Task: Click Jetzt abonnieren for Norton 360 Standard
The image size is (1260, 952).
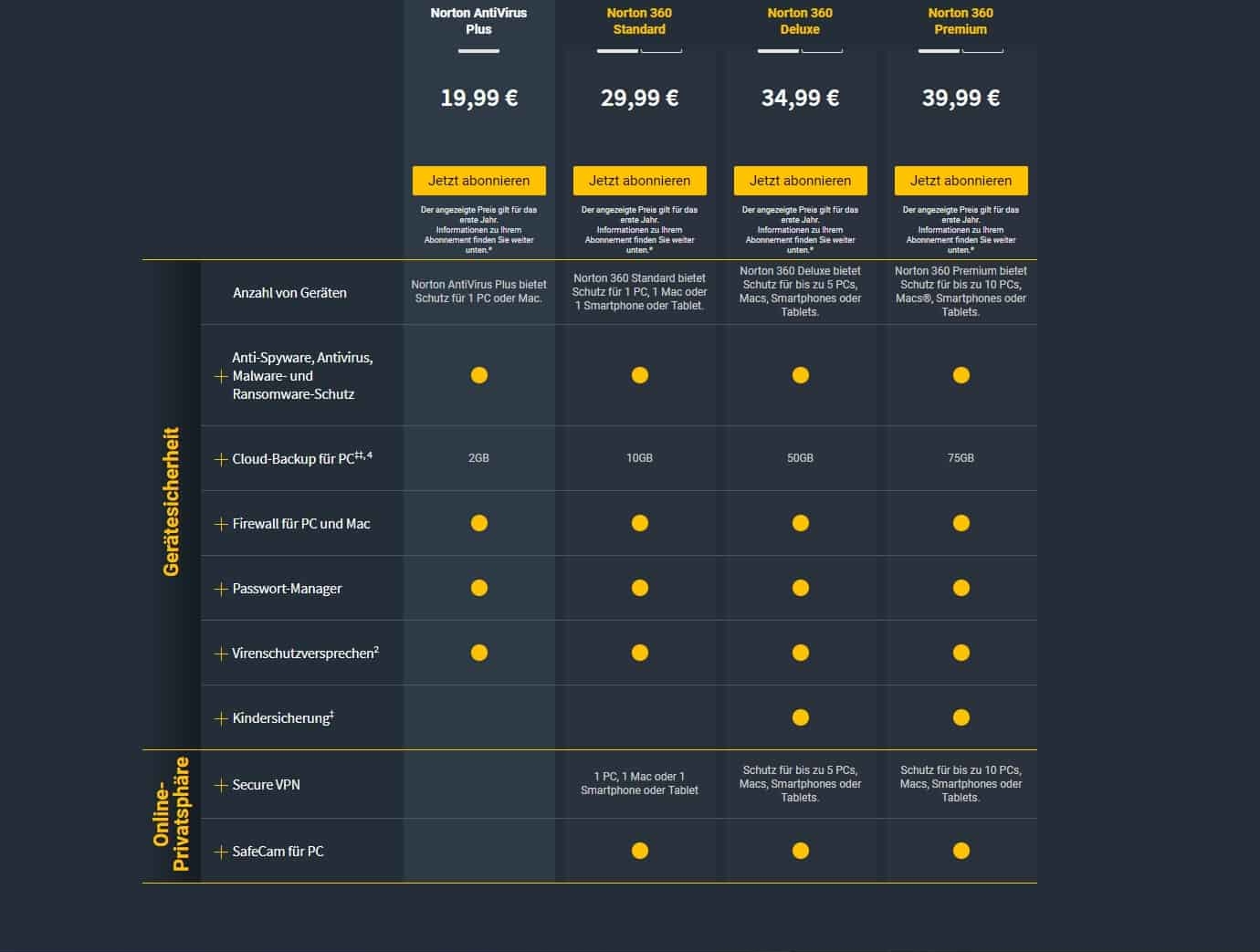Action: pyautogui.click(x=639, y=180)
